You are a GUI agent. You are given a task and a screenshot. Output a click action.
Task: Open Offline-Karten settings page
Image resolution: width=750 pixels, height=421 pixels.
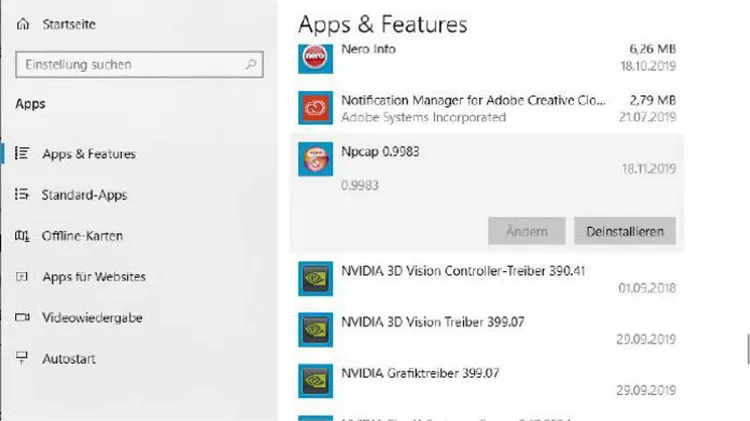[x=82, y=236]
